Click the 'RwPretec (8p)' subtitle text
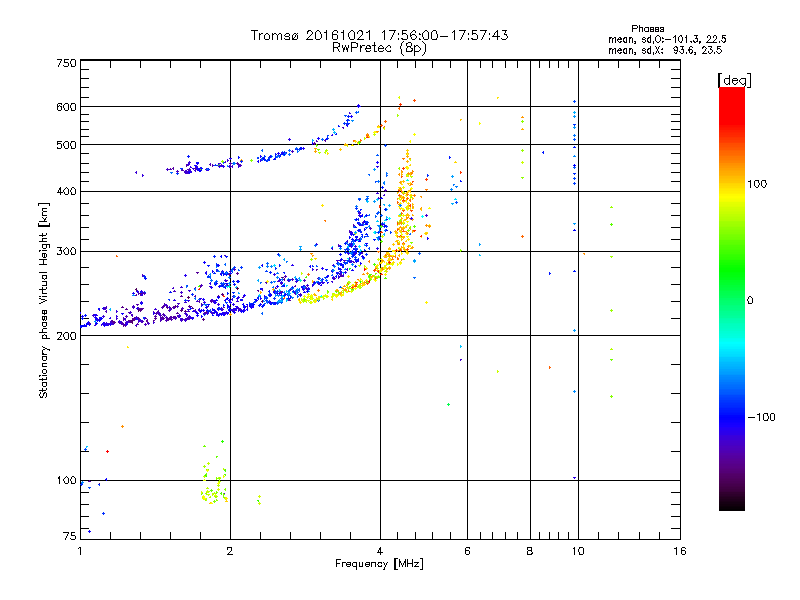 coord(379,48)
